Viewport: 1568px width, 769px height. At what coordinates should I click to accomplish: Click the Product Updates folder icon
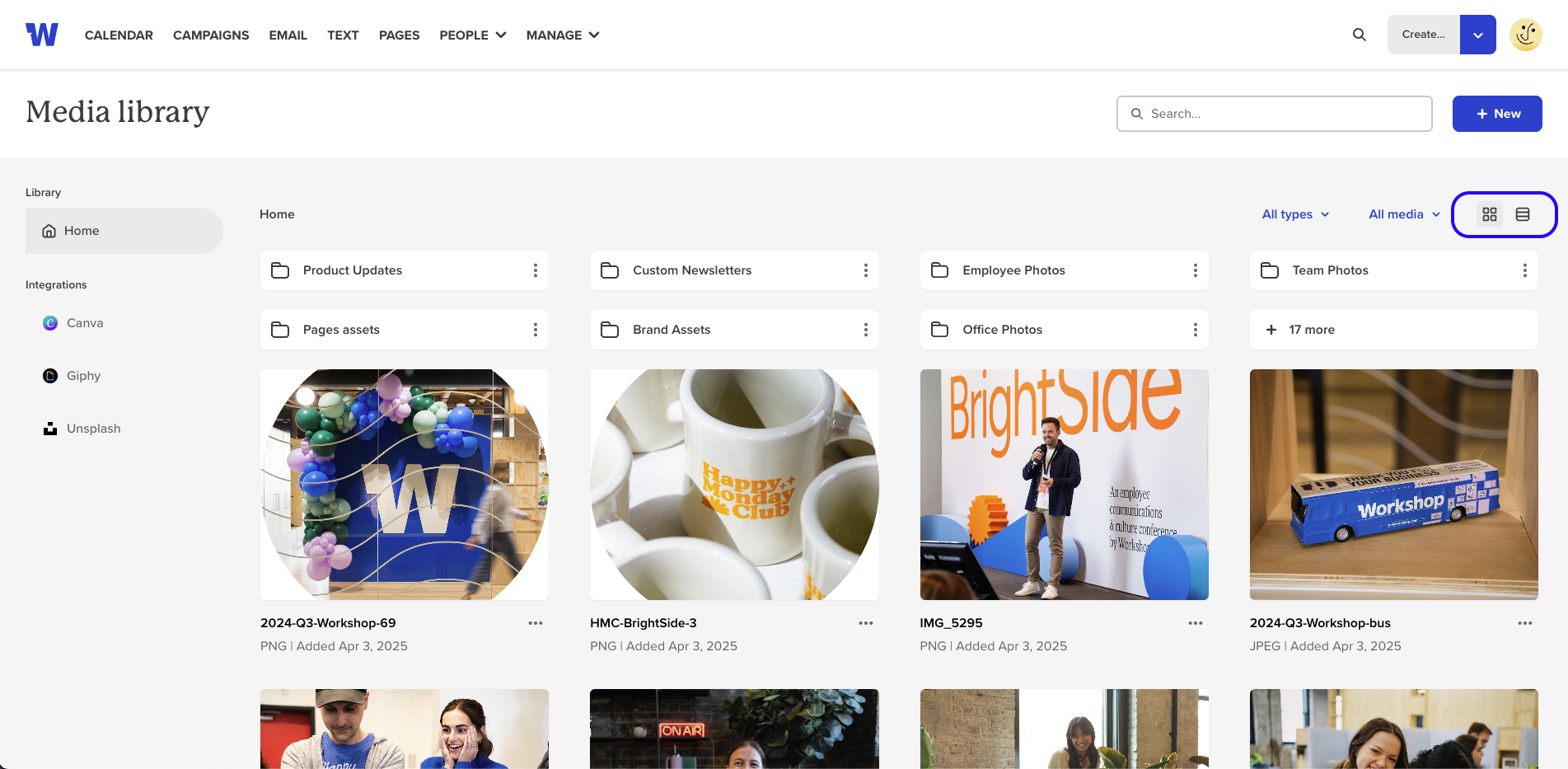(280, 270)
